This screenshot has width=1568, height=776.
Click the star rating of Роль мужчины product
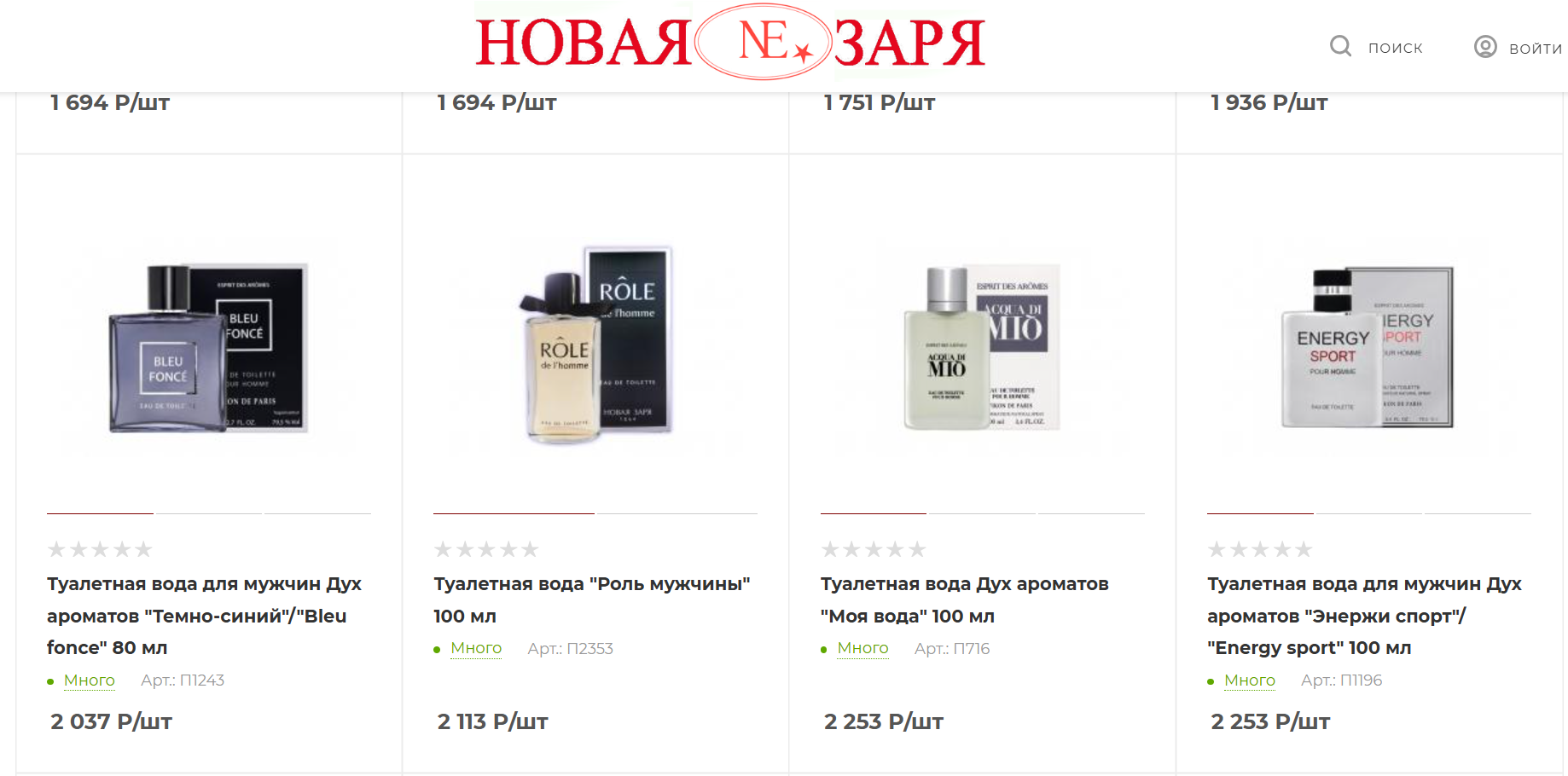486,549
